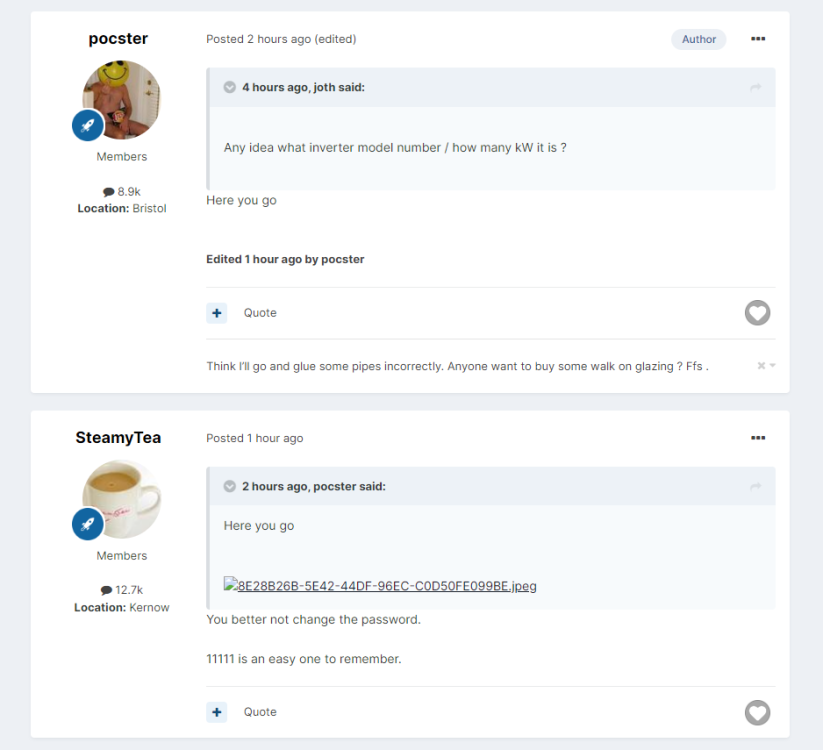The height and width of the screenshot is (750, 823).
Task: Click SteamyTea's 'Location: Kernow' text
Action: pos(122,607)
